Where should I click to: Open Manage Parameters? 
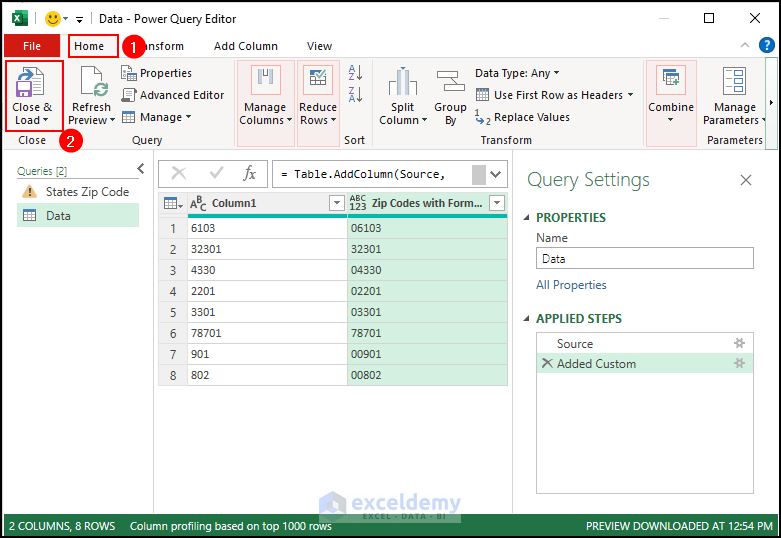[x=734, y=96]
